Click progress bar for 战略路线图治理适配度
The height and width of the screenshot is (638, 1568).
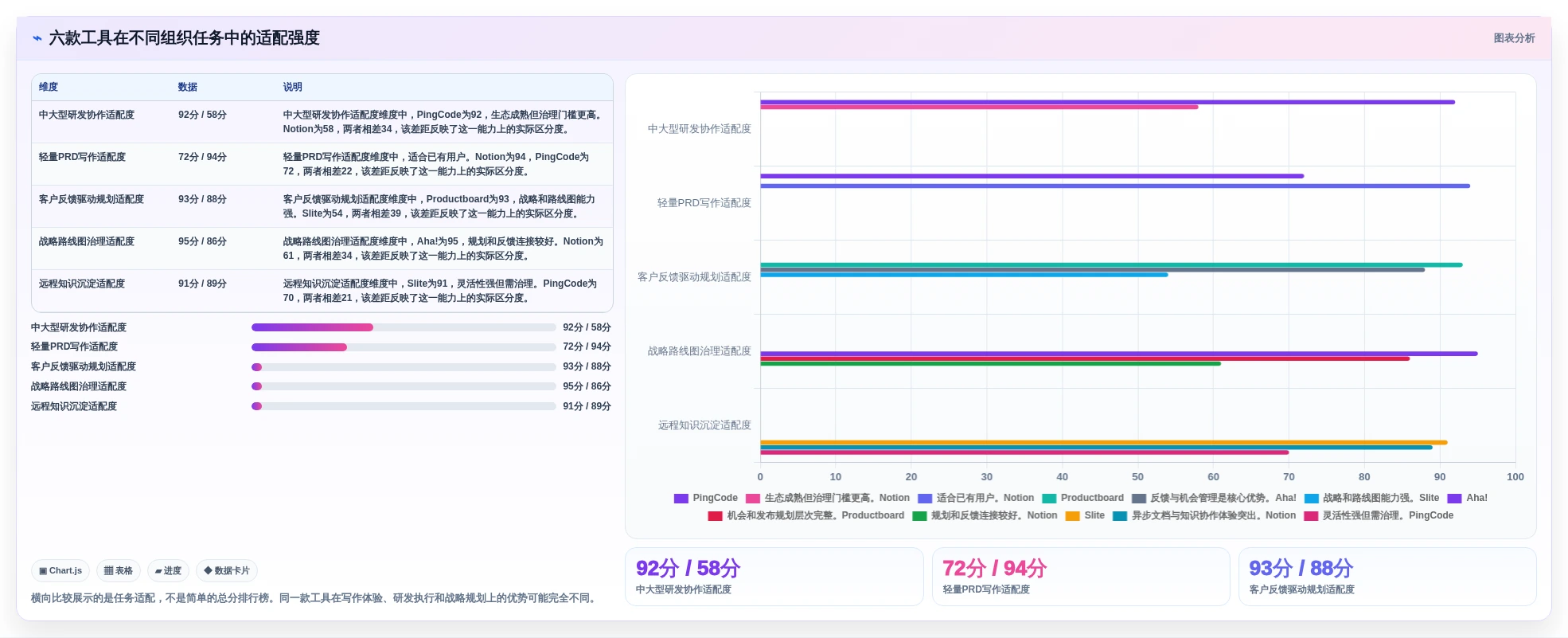(404, 386)
